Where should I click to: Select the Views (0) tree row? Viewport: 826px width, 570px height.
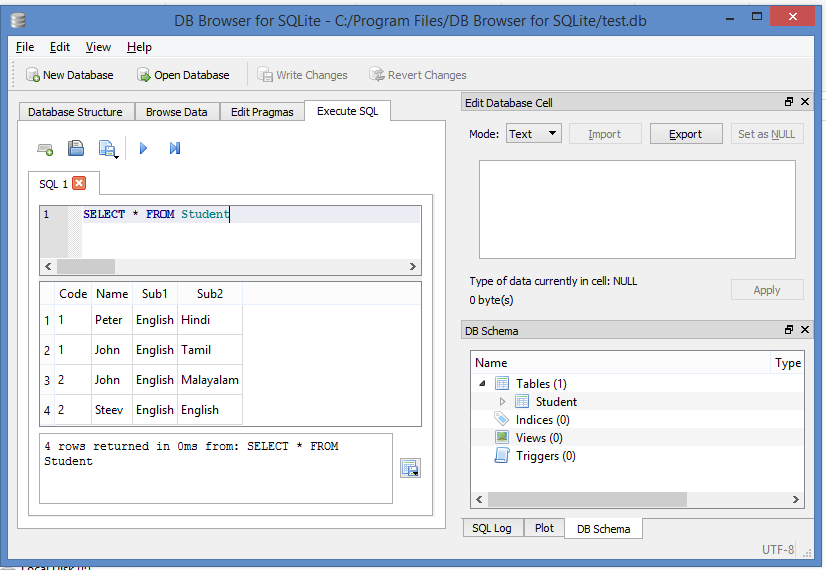point(637,437)
